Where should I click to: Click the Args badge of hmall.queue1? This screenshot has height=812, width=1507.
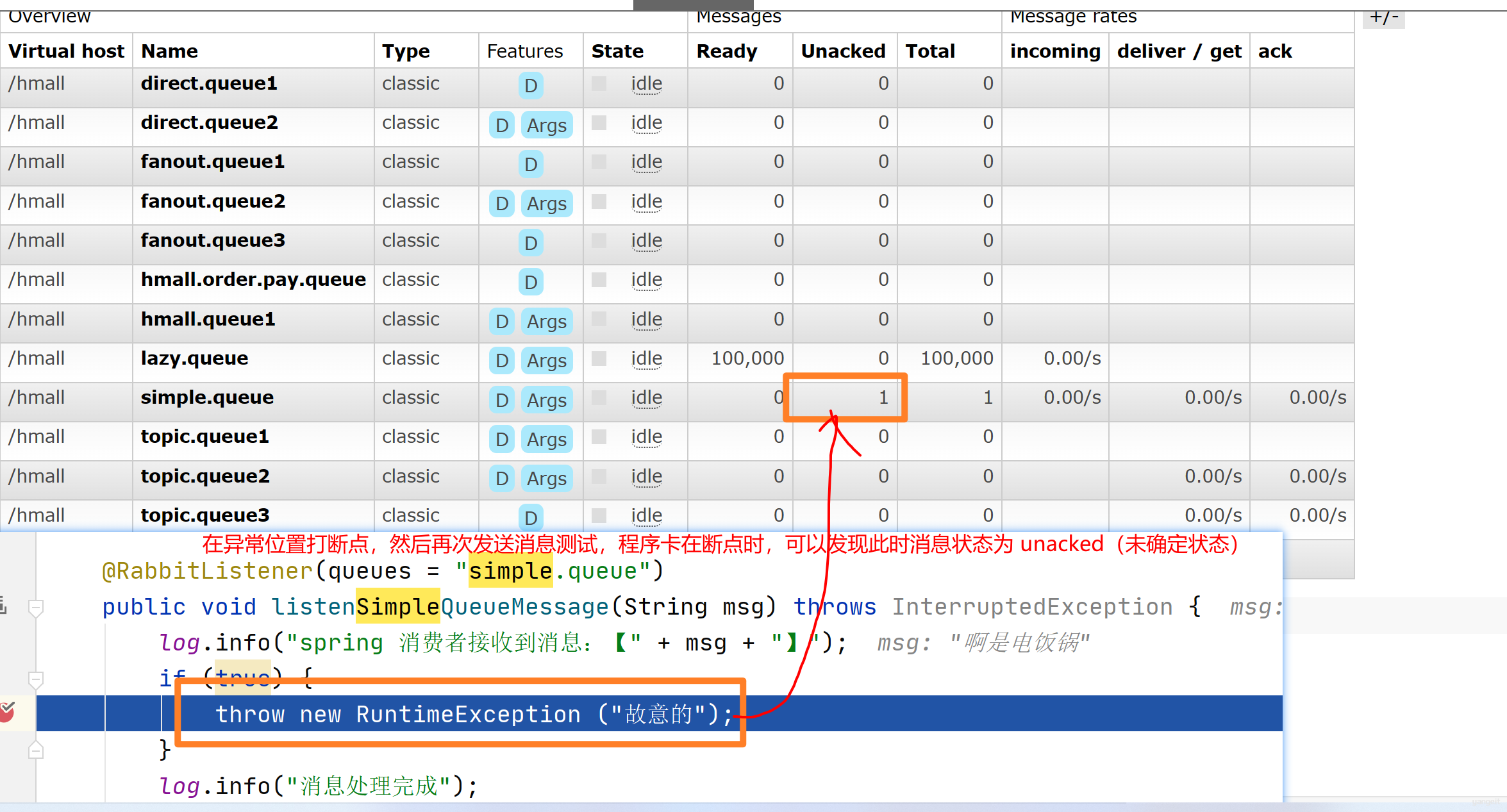(x=547, y=321)
